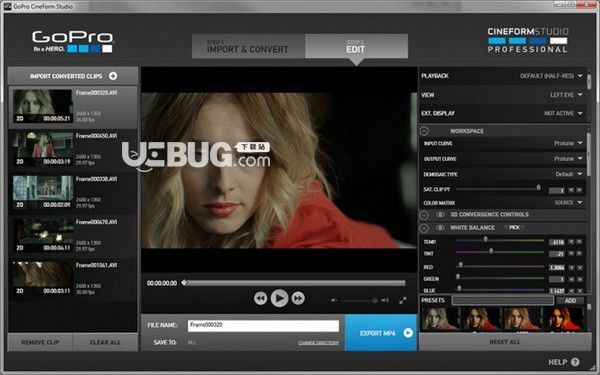Click the rewind button
600x375 pixels.
point(261,298)
